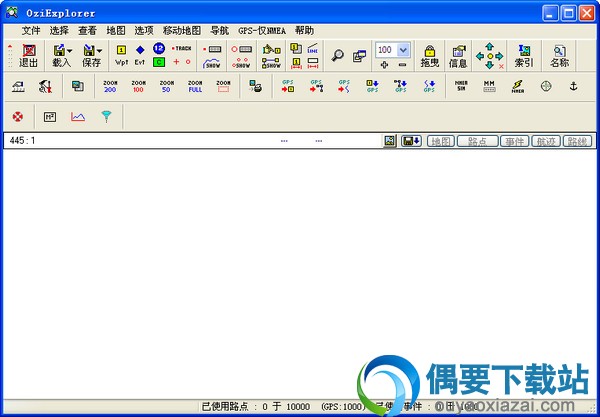Screen dimensions: 600x417
Task: Click the 退出 exit toolbar button
Action: tap(28, 56)
